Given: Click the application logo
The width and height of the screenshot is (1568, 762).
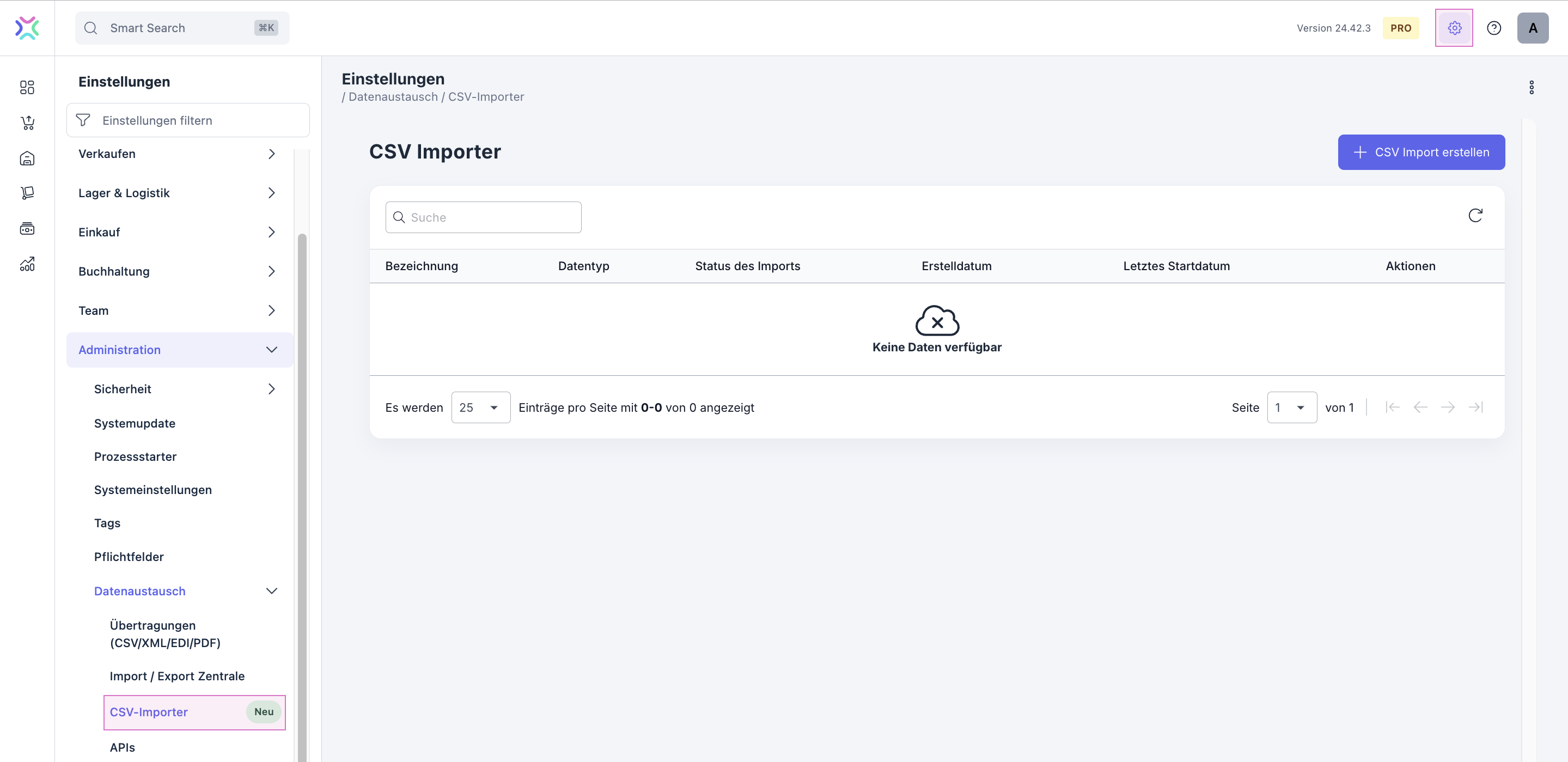Looking at the screenshot, I should click(x=27, y=27).
